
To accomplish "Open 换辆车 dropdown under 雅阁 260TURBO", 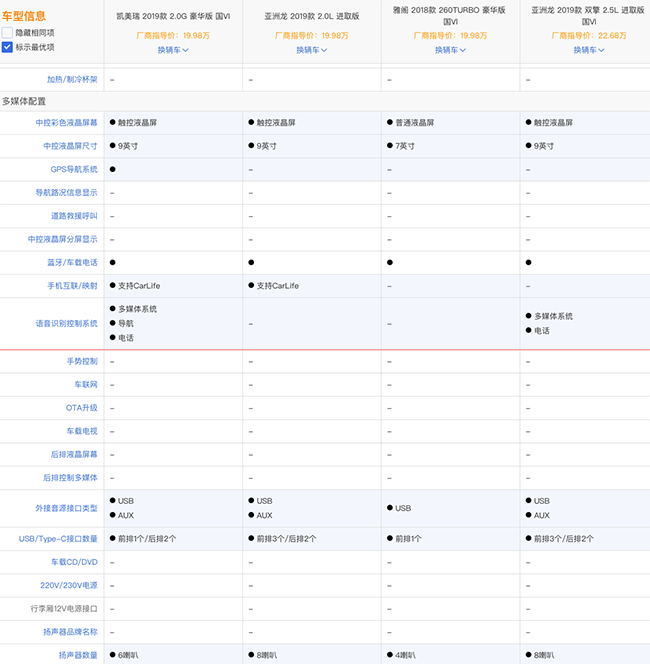I will coord(451,50).
